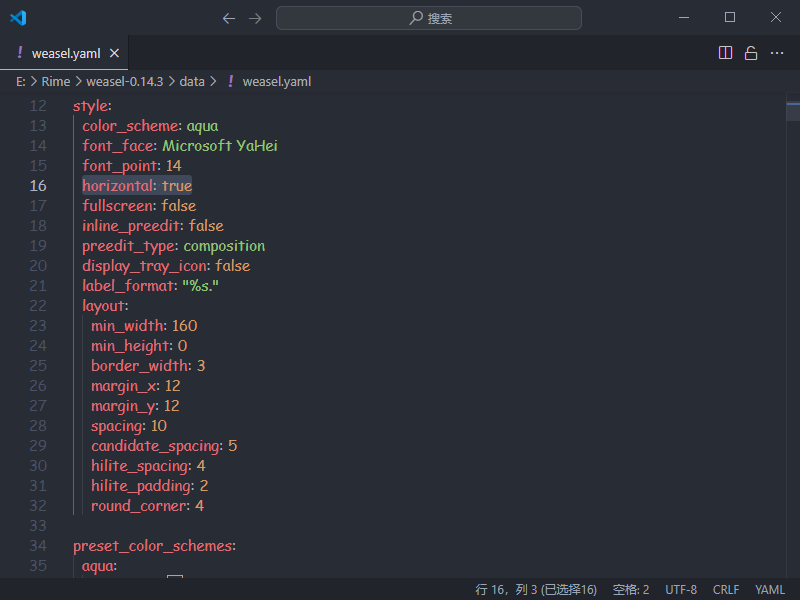800x600 pixels.
Task: Go forward with the right arrow
Action: coord(255,18)
